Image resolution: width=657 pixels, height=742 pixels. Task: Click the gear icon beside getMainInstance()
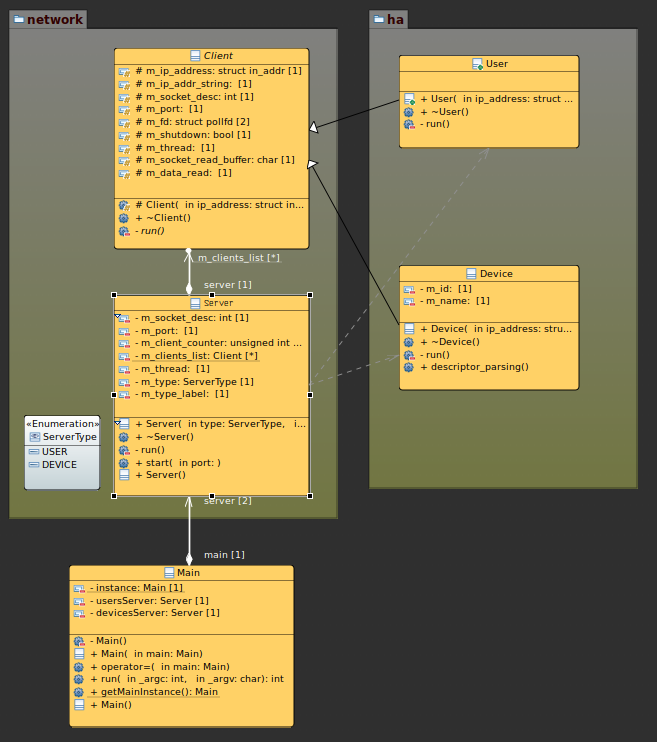(x=79, y=692)
